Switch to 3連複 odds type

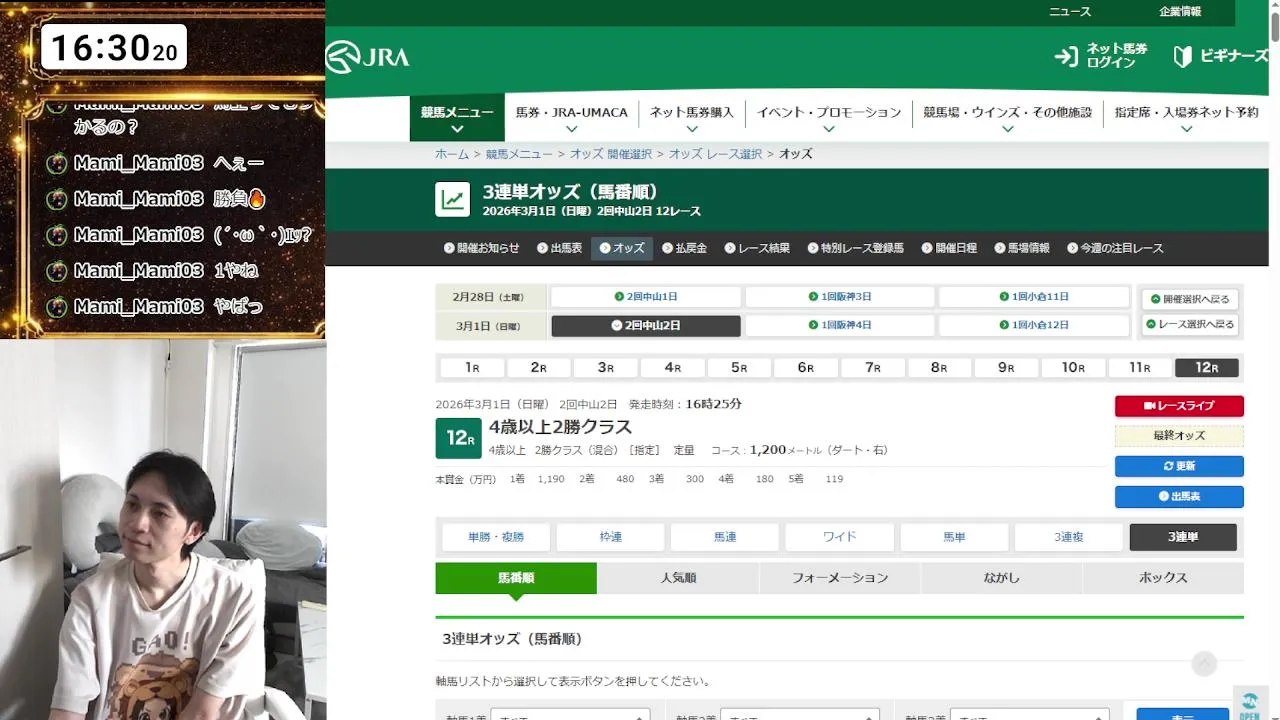[x=1069, y=537]
